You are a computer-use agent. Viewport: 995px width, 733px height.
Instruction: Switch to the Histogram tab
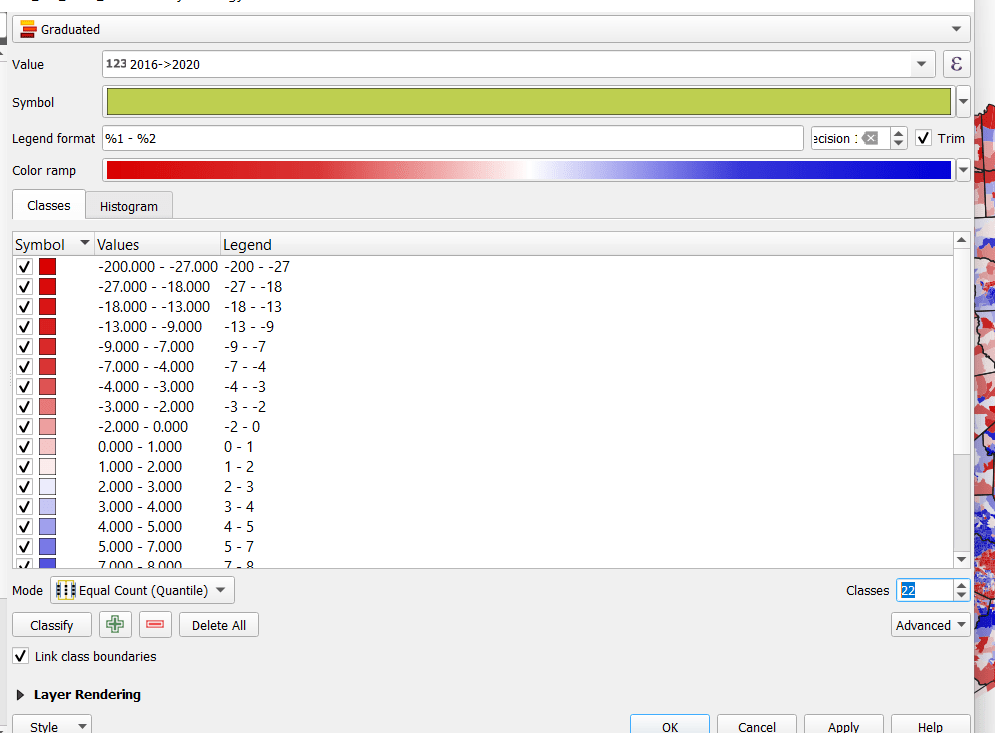point(128,205)
